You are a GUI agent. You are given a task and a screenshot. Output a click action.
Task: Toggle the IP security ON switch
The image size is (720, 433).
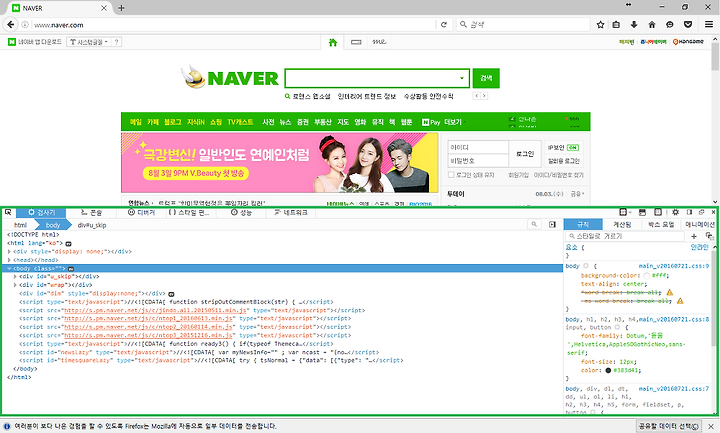[573, 148]
